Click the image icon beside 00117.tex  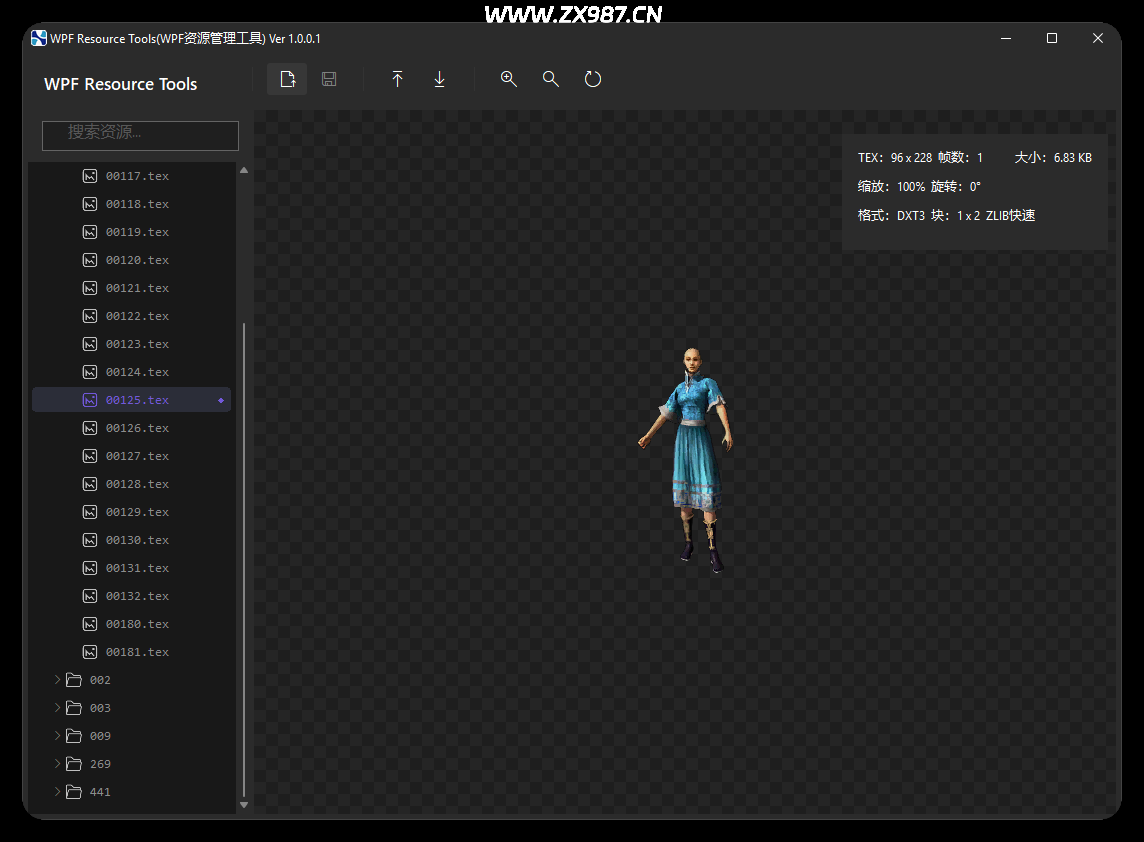click(x=90, y=176)
